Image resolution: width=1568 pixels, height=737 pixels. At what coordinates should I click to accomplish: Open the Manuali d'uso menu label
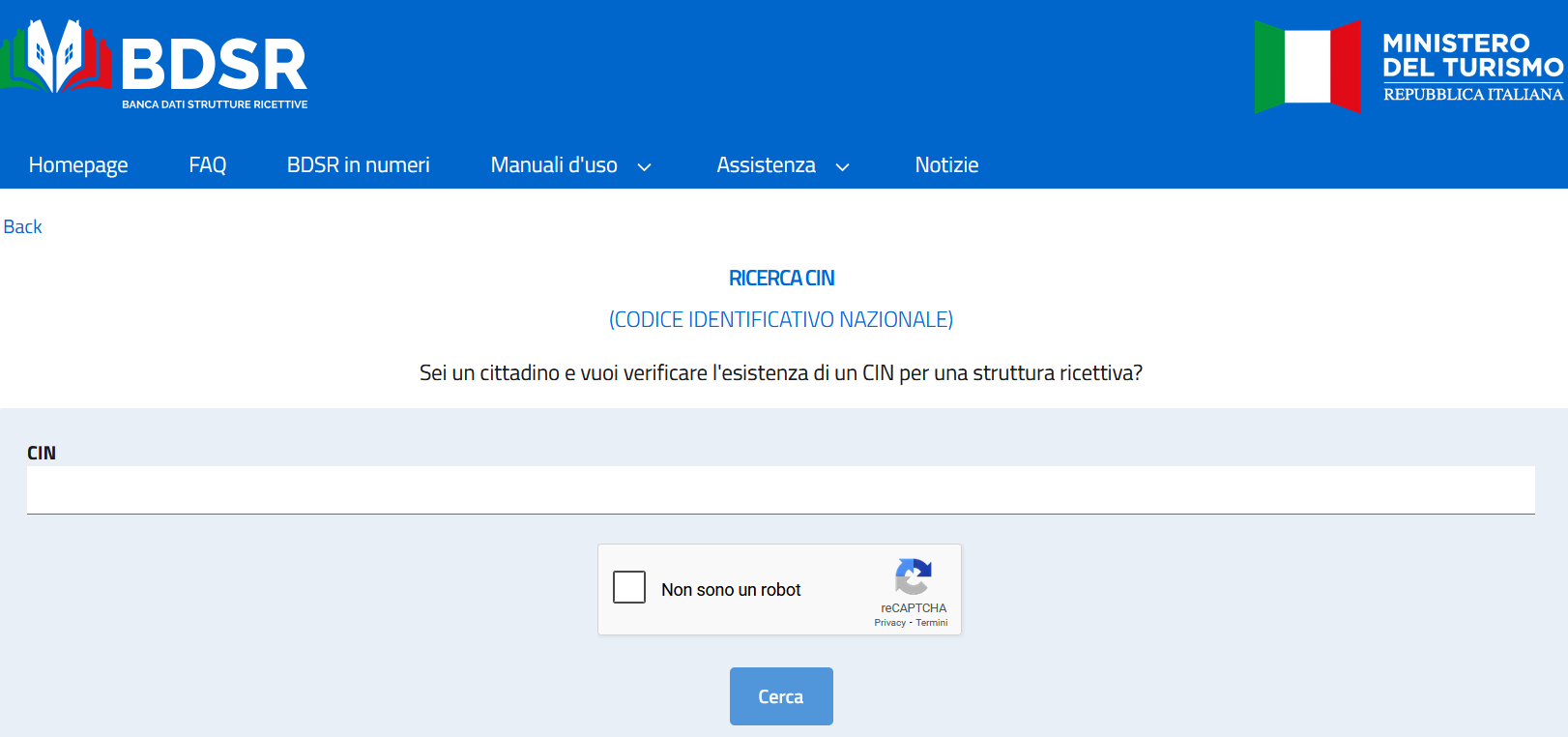coord(554,165)
